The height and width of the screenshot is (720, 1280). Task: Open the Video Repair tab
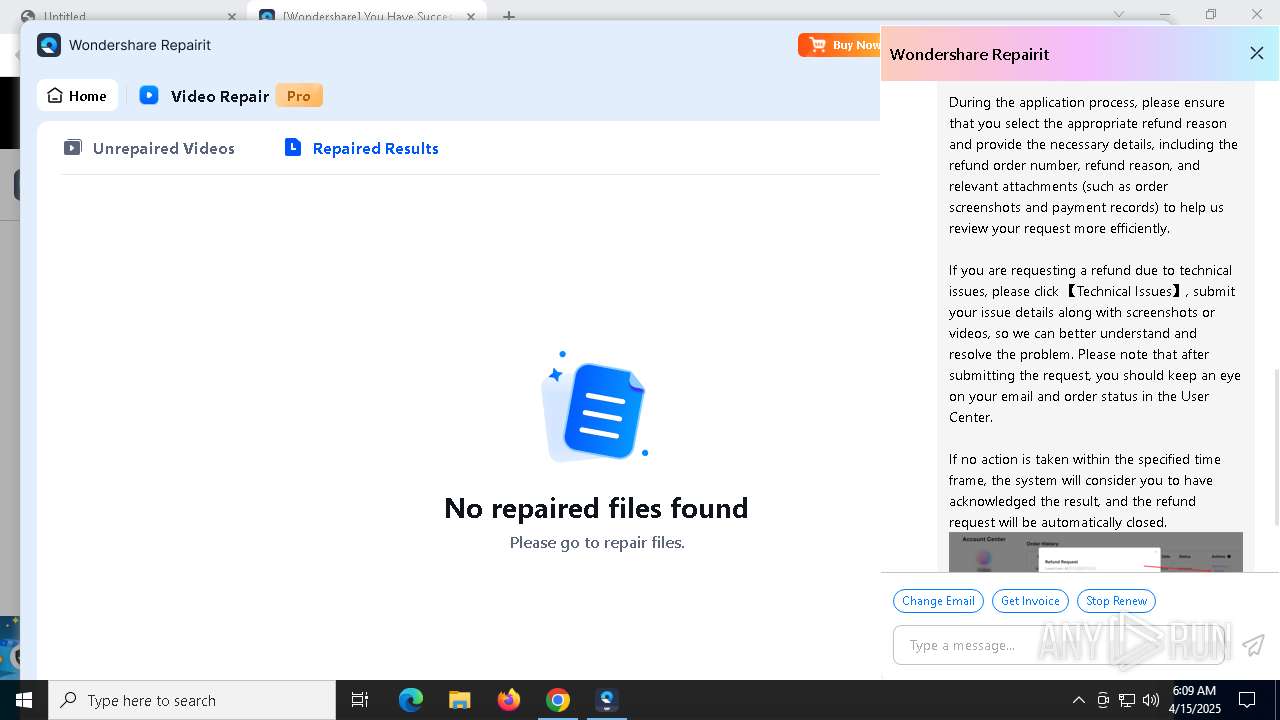coord(204,96)
